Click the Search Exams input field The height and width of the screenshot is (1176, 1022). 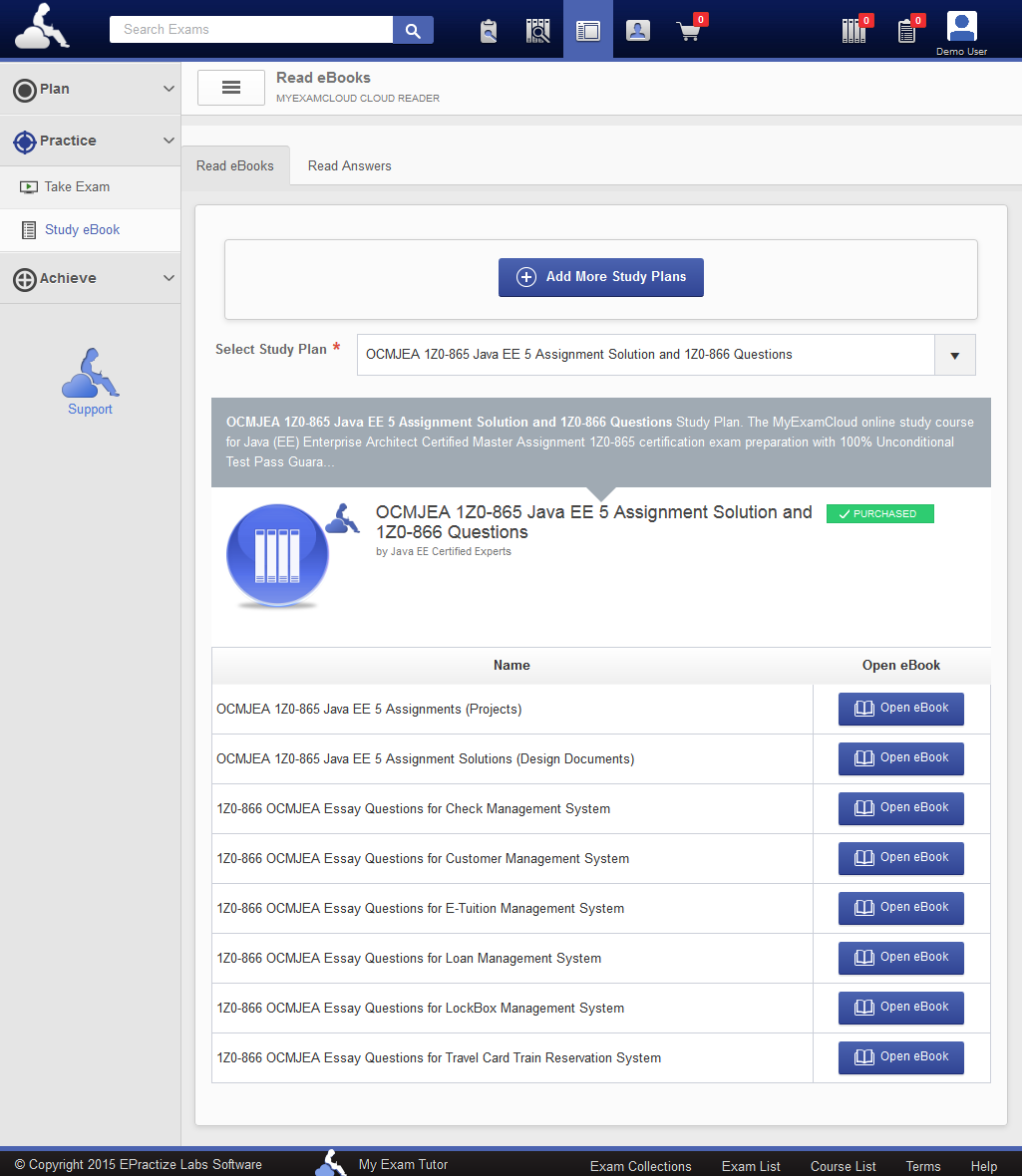click(251, 30)
